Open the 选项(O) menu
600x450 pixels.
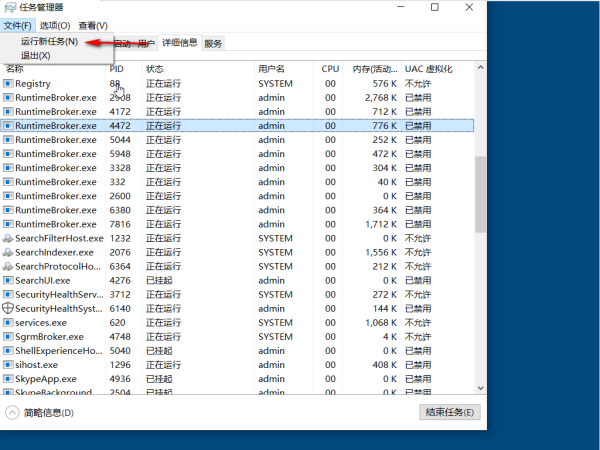pyautogui.click(x=55, y=25)
